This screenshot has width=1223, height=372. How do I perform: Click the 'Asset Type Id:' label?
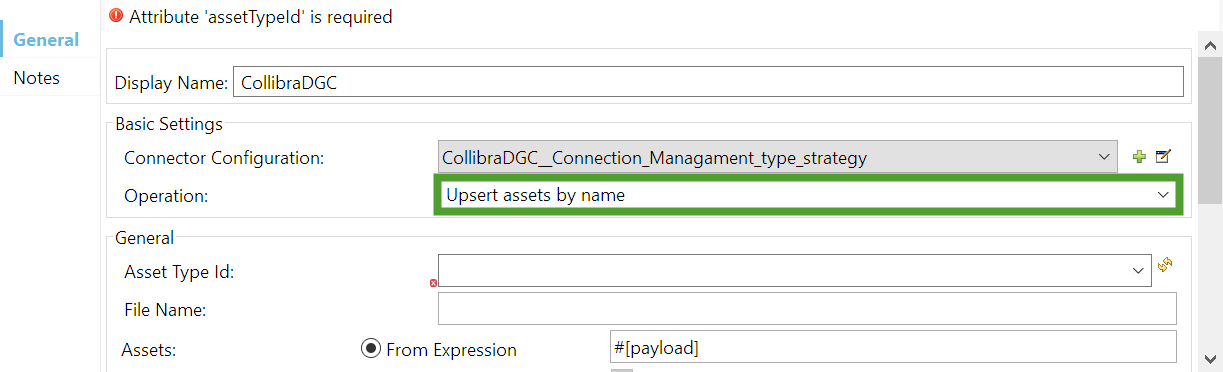coord(179,271)
